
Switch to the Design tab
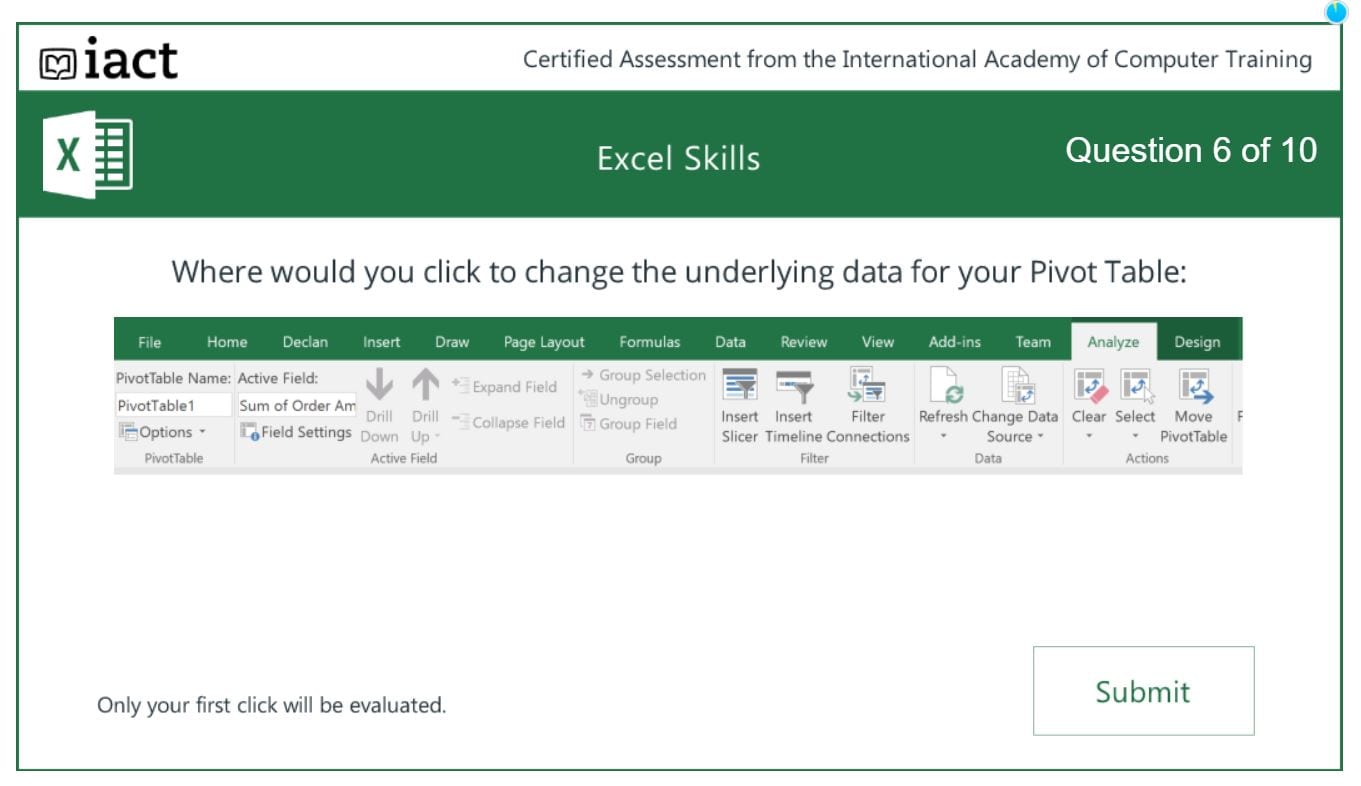tap(1197, 341)
